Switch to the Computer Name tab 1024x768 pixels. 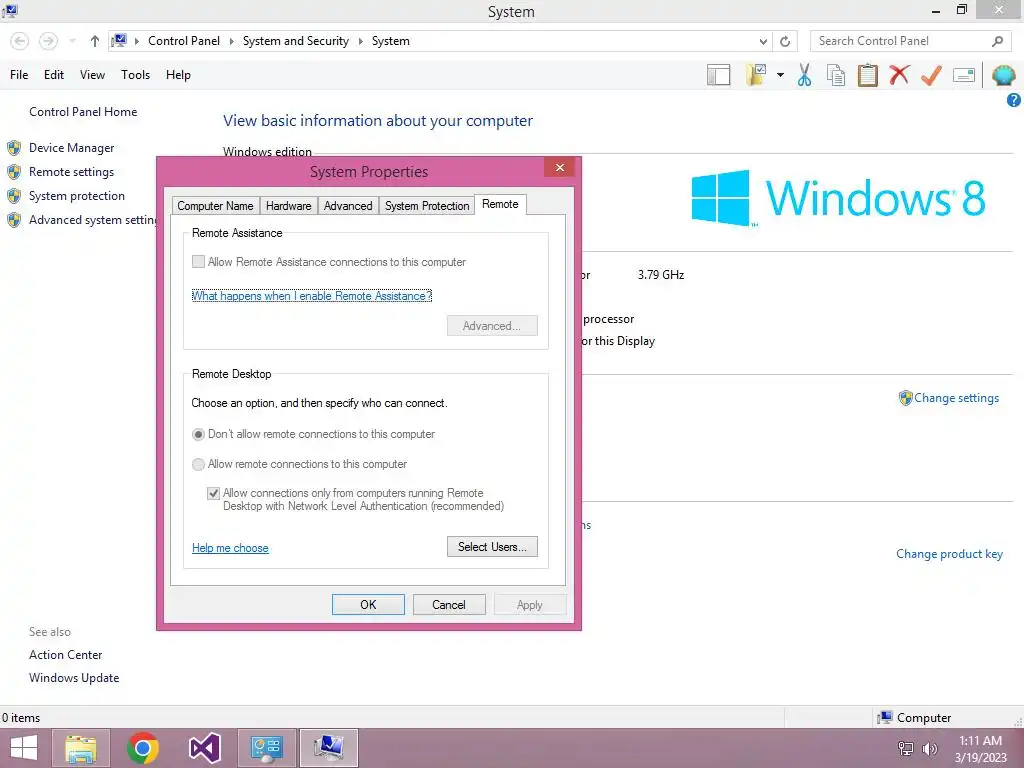pyautogui.click(x=215, y=206)
